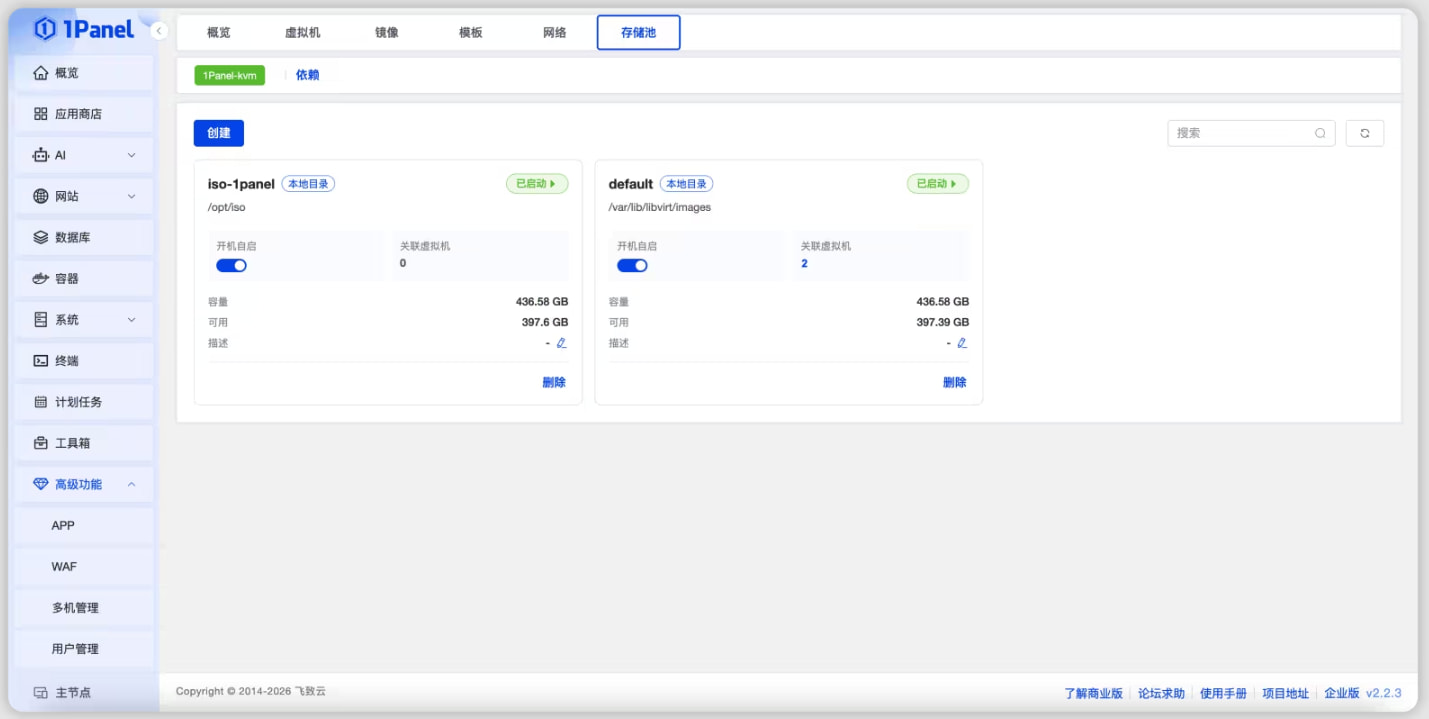The image size is (1429, 719).
Task: Open the 使用手册 footer link
Action: 1223,693
